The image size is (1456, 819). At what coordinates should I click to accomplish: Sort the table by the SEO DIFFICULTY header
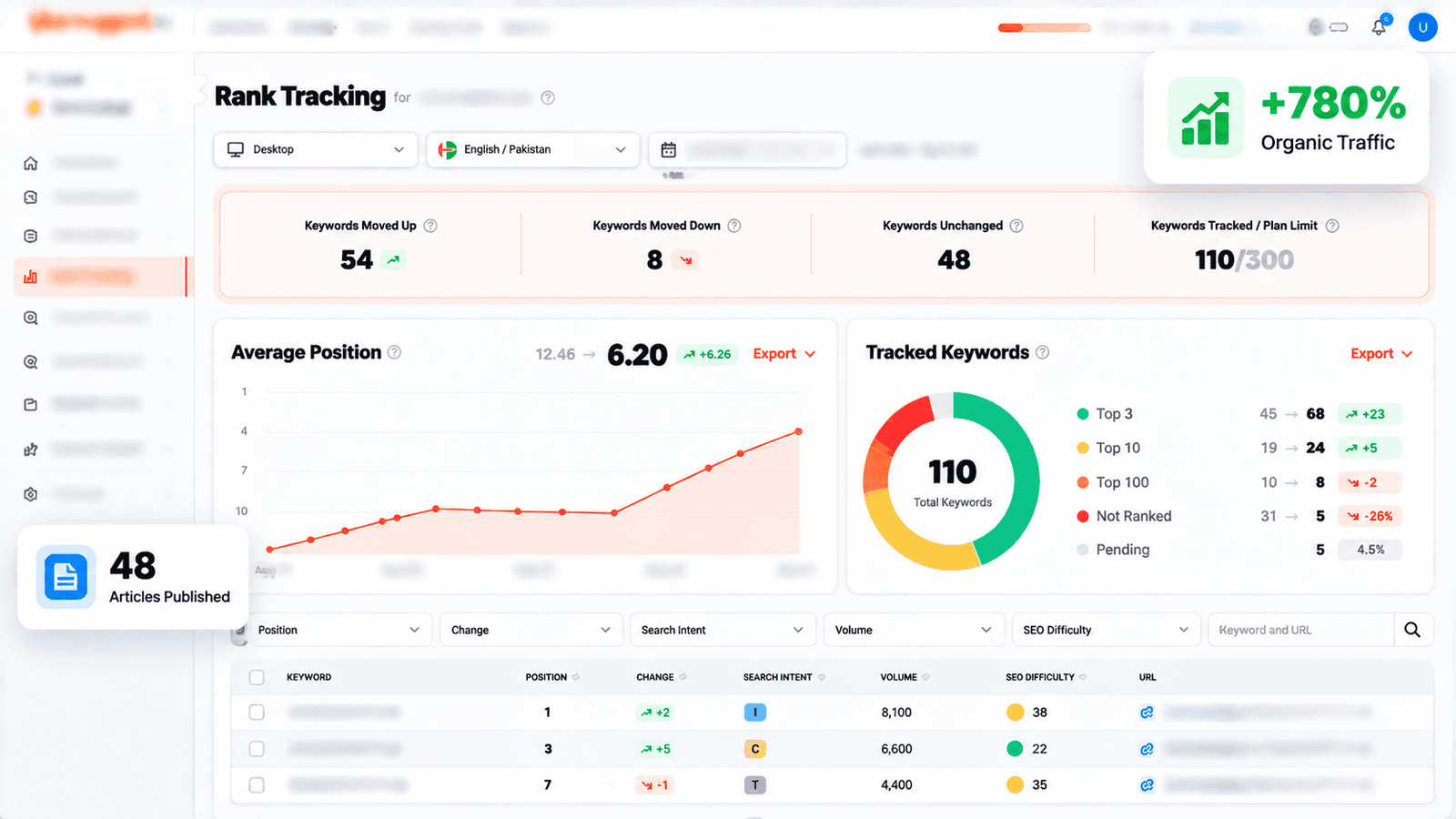point(1046,677)
